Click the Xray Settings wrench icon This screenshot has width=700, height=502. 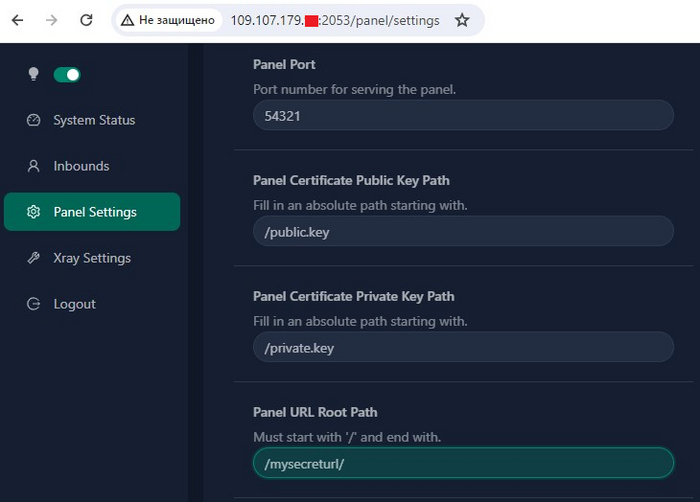(x=34, y=258)
